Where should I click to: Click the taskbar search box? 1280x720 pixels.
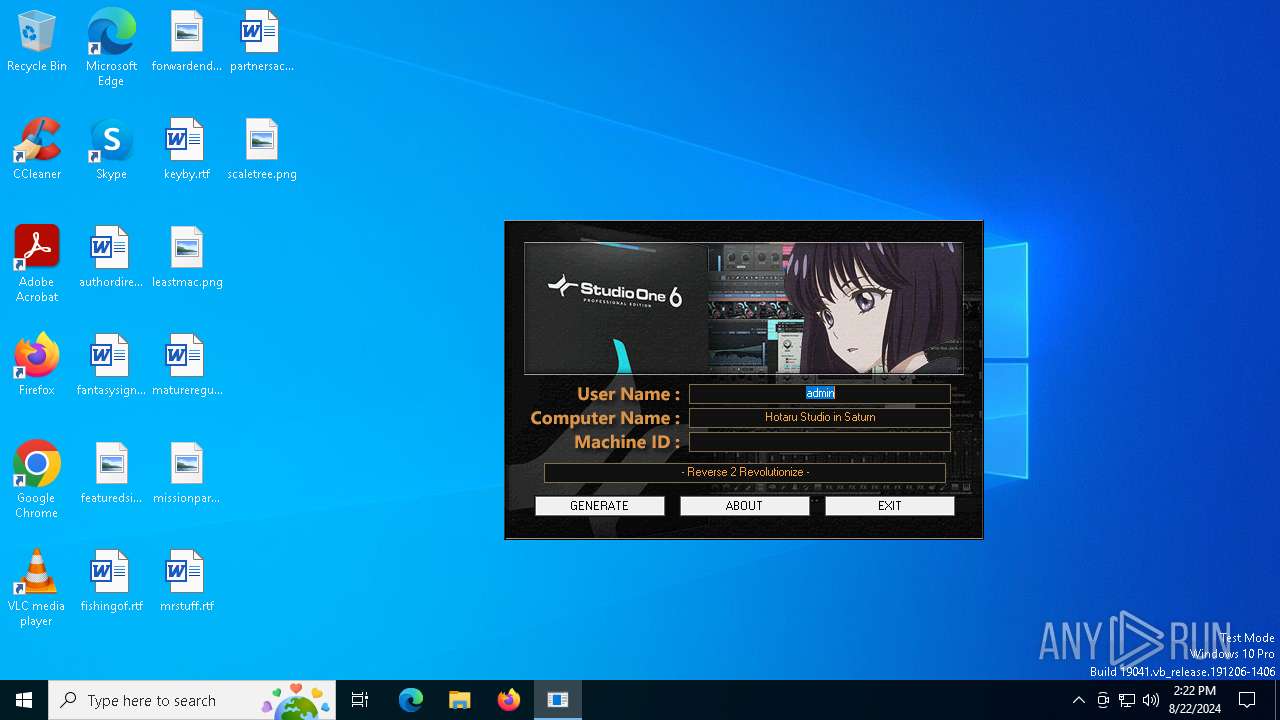(192, 700)
